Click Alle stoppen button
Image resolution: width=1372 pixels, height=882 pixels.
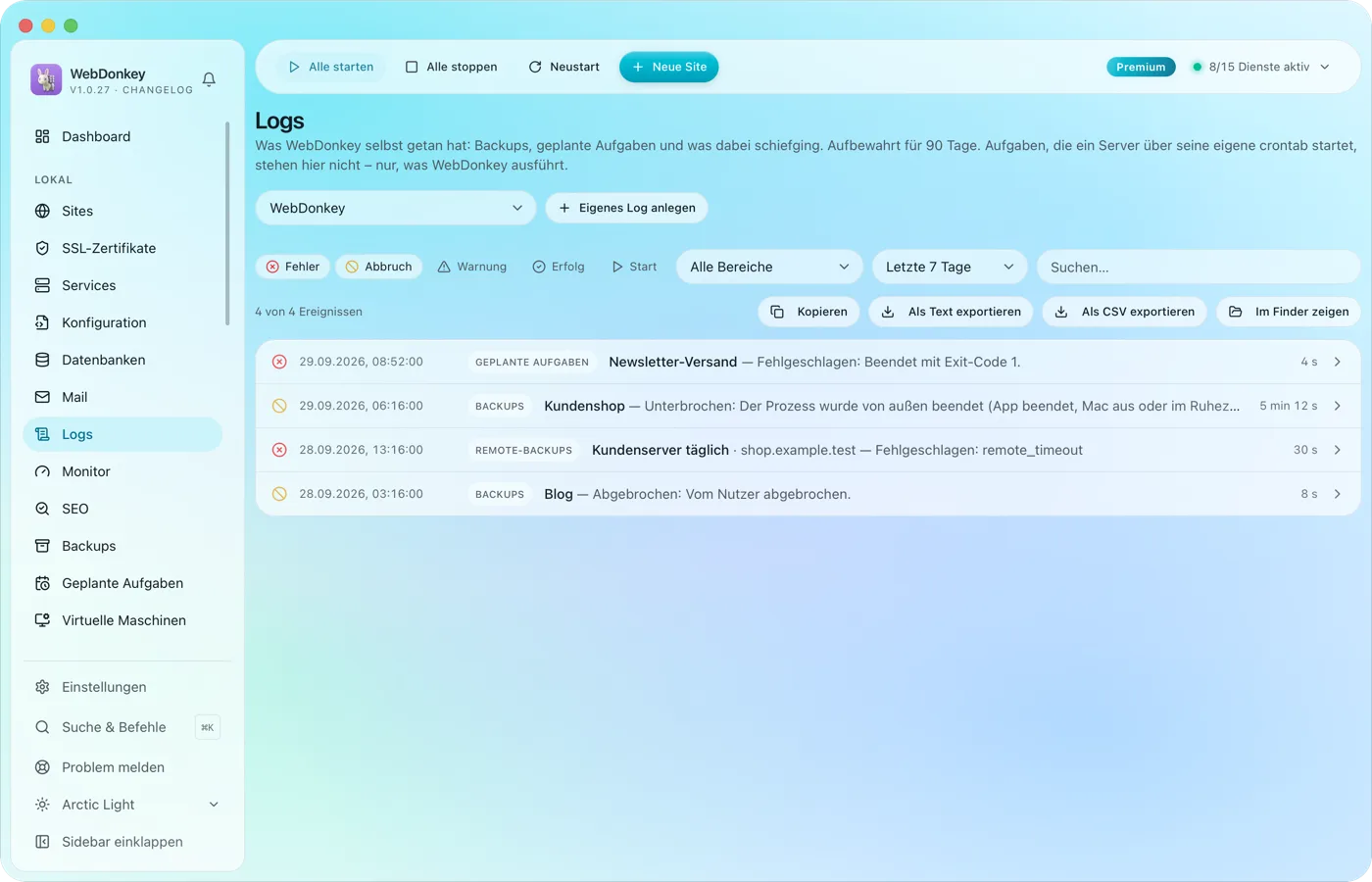[452, 67]
